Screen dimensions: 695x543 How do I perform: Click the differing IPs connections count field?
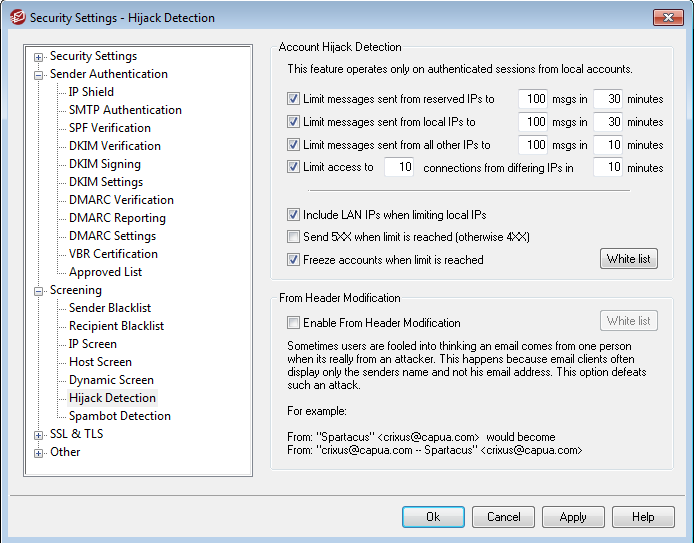click(x=399, y=167)
